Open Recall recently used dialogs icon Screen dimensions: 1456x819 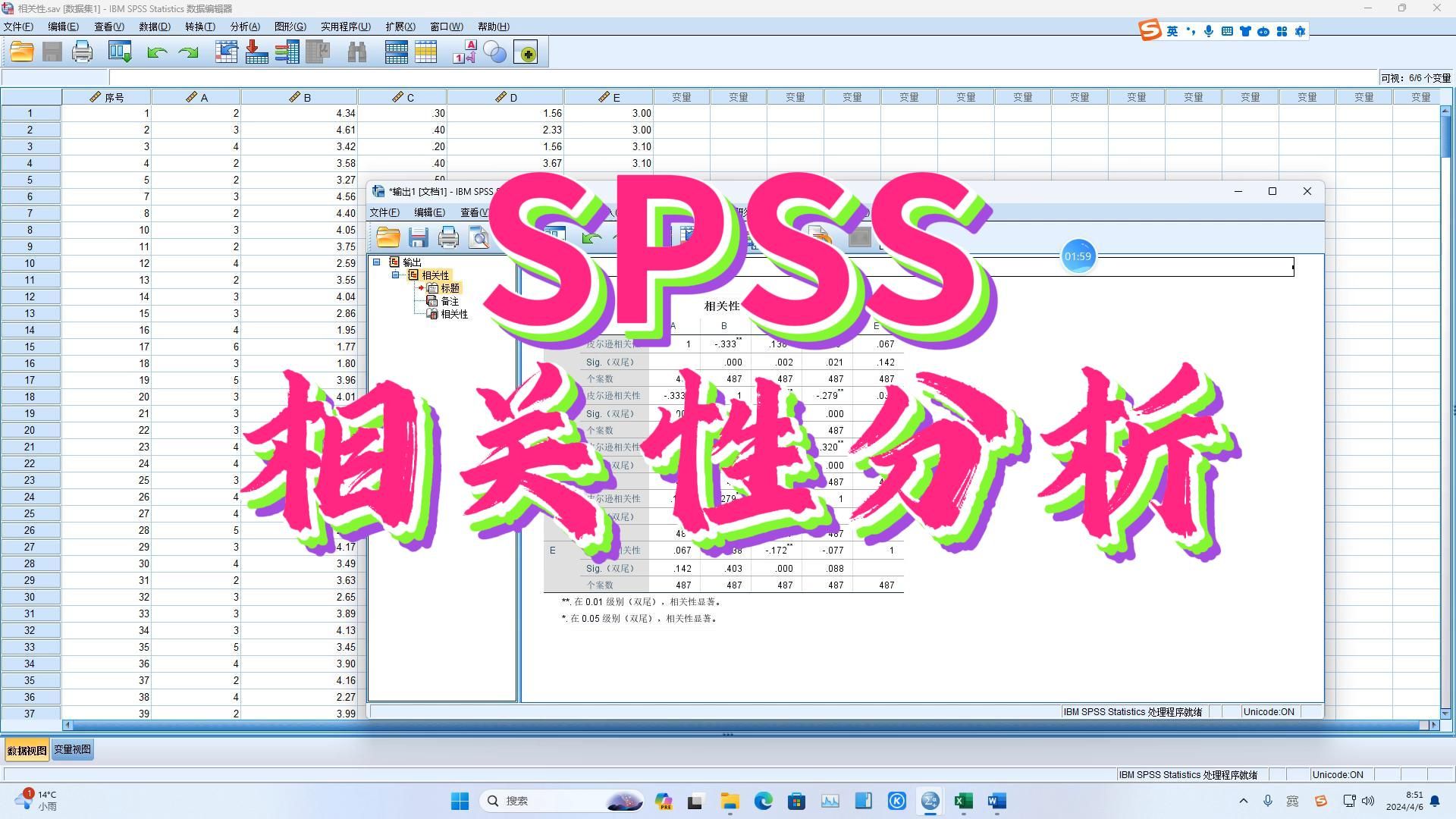[x=120, y=52]
